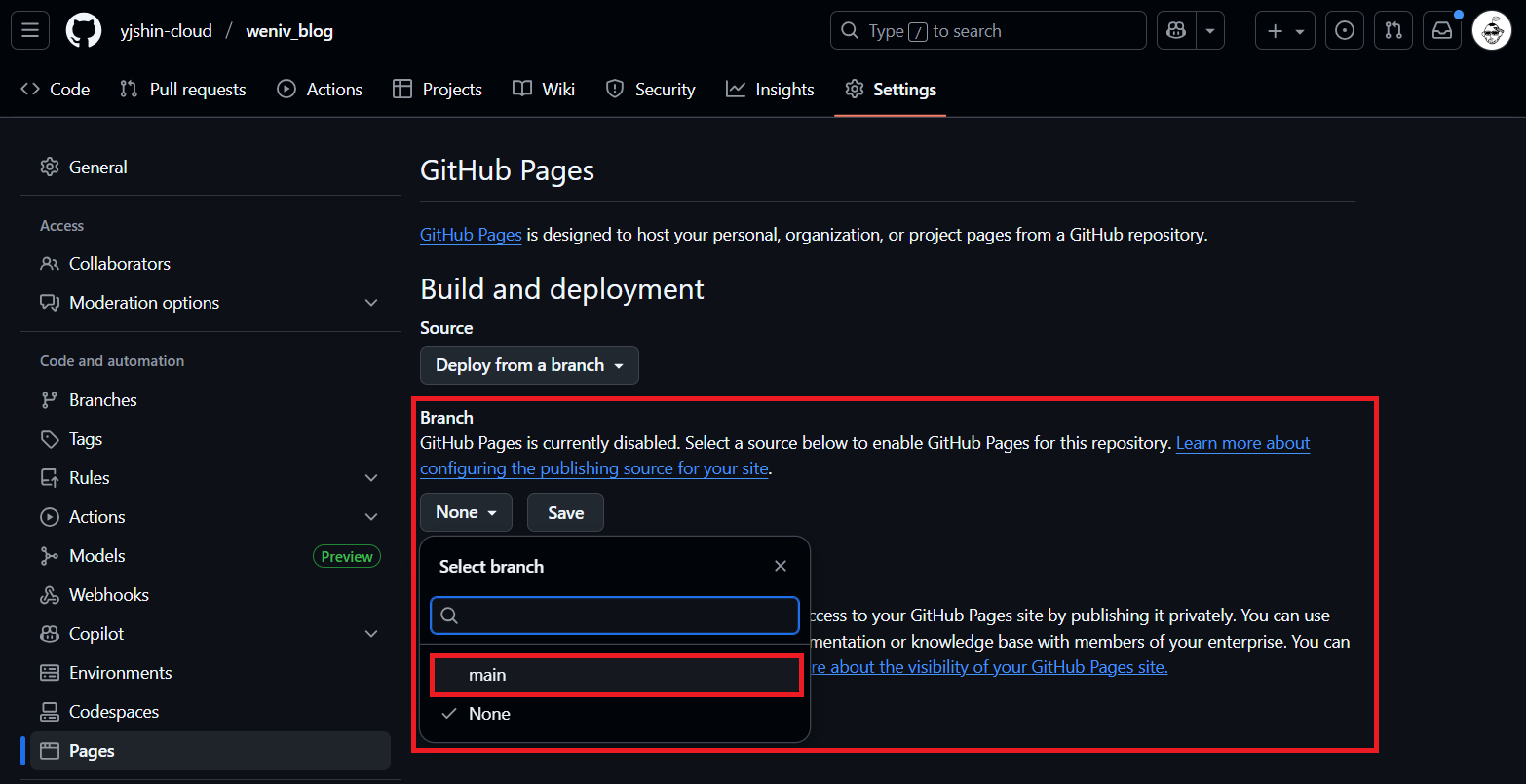
Task: View issues via the circle-dot icon
Action: tap(1345, 31)
